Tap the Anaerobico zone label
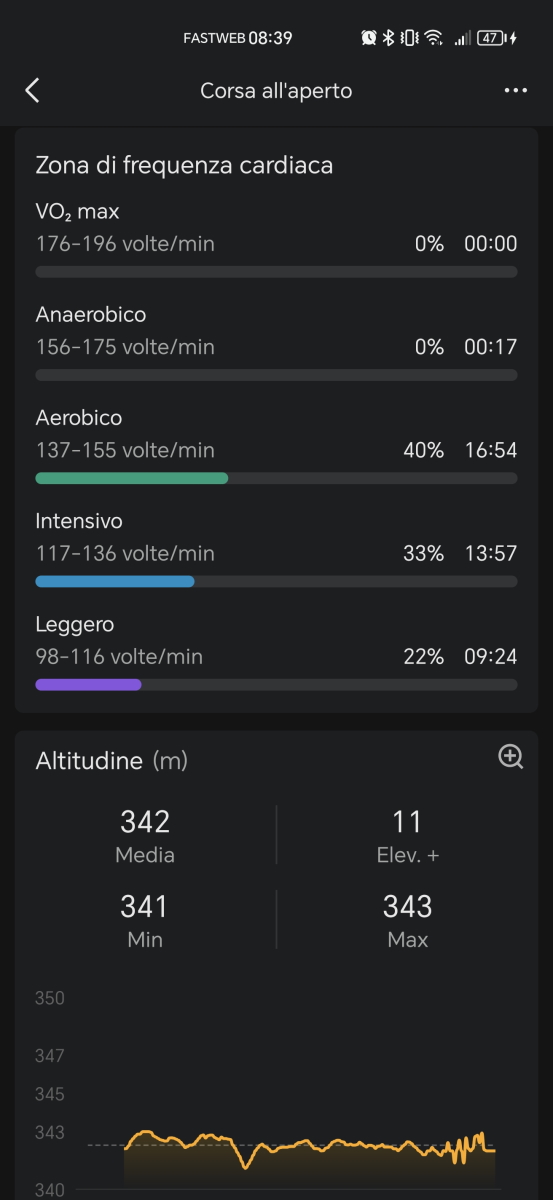The width and height of the screenshot is (553, 1200). click(91, 315)
